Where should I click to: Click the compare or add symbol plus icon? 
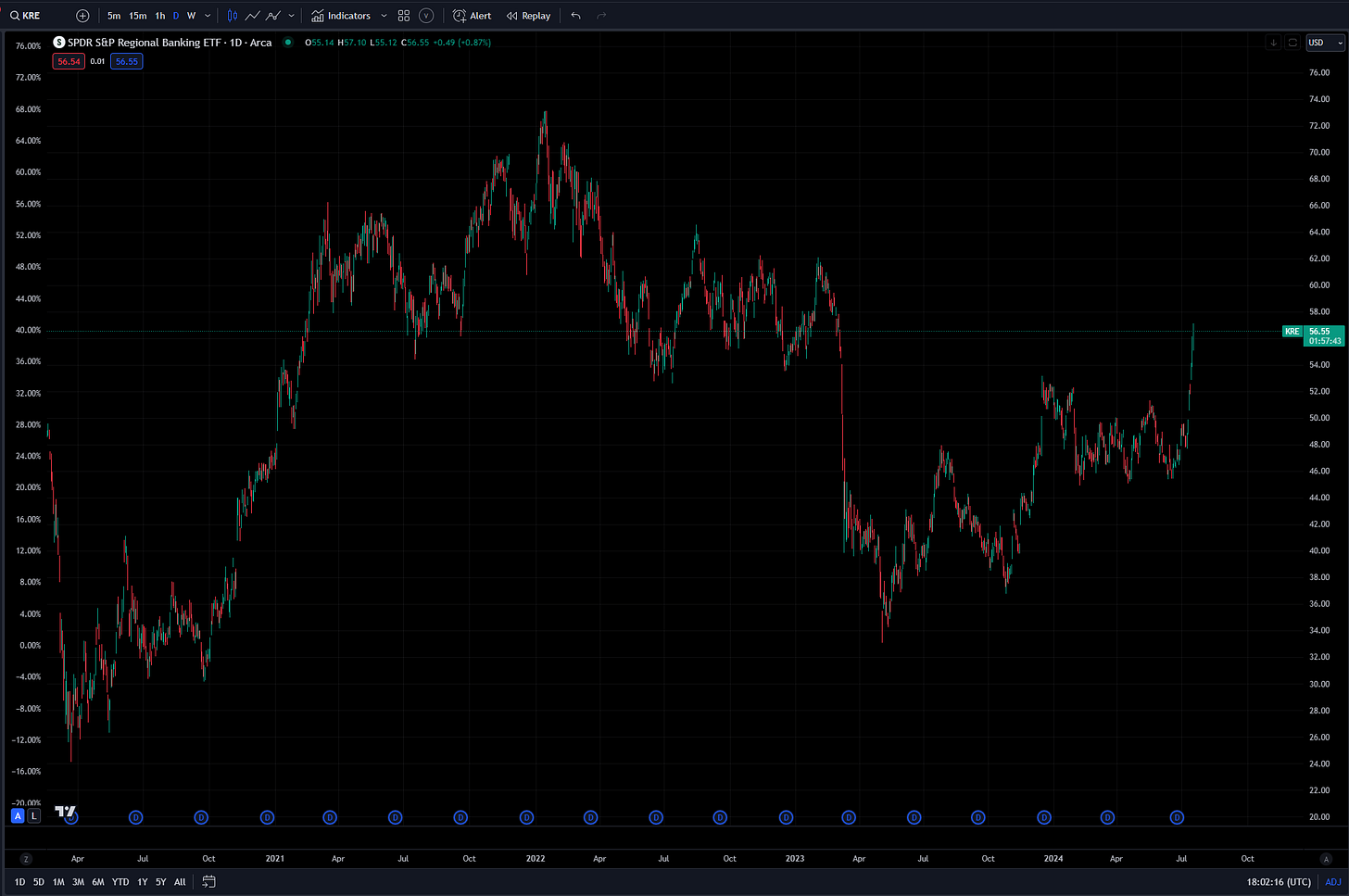click(82, 16)
